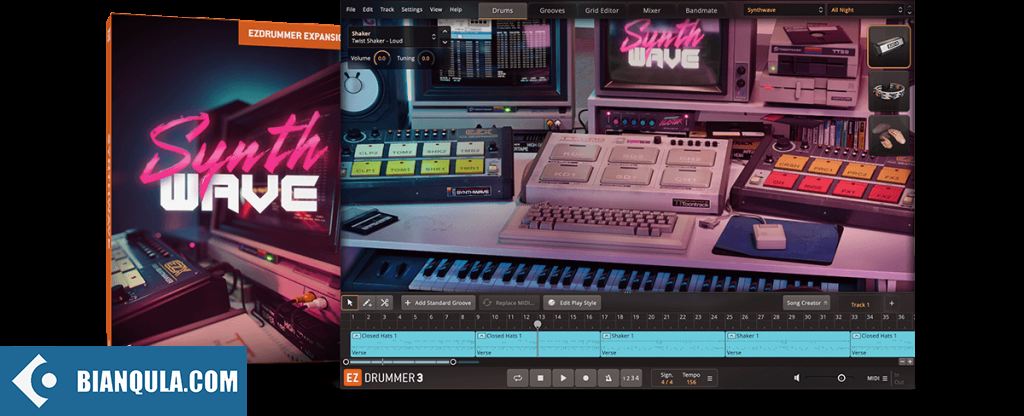The width and height of the screenshot is (1024, 416).
Task: Click the EZ Drummer 3 logo
Action: 383,378
